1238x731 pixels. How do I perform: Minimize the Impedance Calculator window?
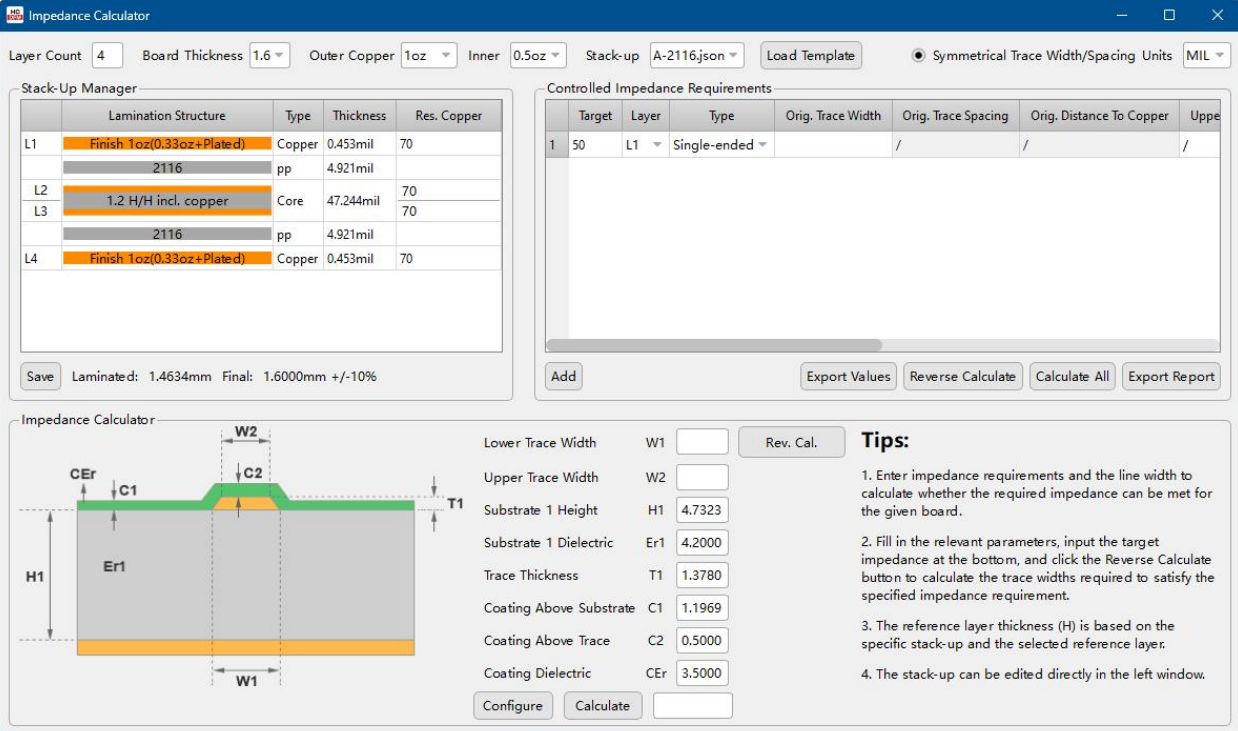[x=1122, y=15]
